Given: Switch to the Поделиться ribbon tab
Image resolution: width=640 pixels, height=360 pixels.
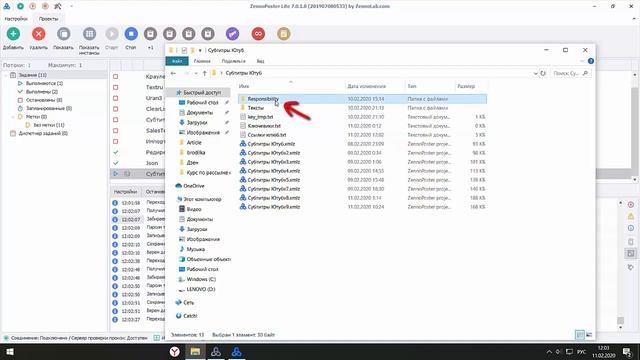Looking at the screenshot, I should [x=233, y=61].
